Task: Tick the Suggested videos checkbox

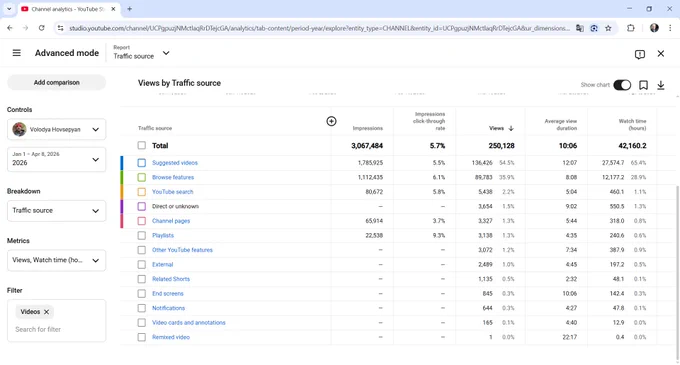Action: [x=142, y=163]
